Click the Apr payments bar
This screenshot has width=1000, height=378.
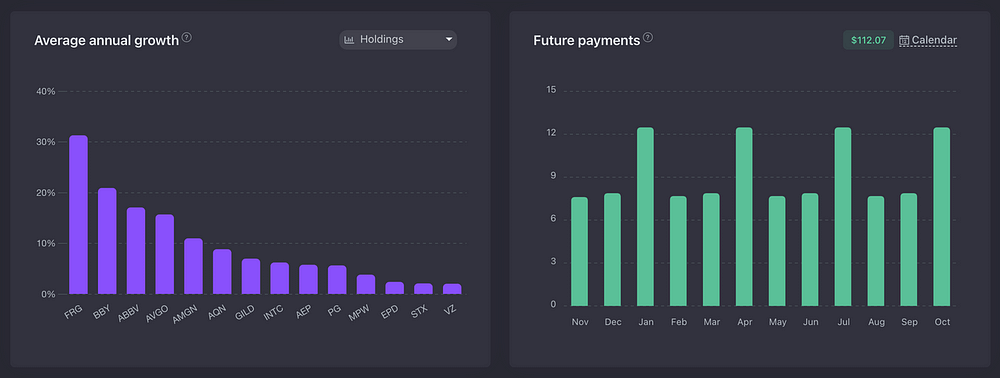click(744, 216)
